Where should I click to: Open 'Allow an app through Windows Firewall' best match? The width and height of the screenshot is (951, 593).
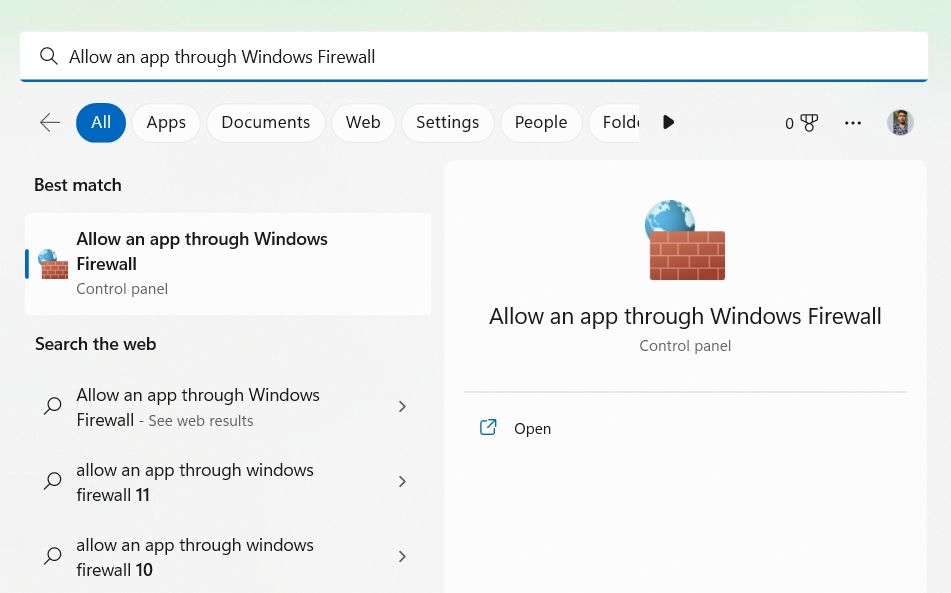point(228,264)
